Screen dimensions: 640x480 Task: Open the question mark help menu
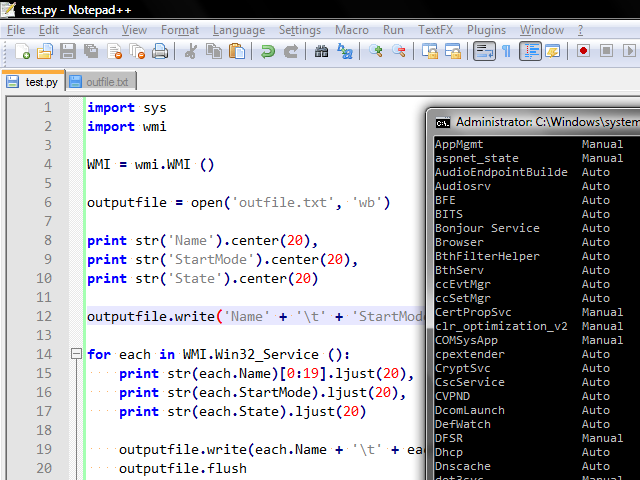click(580, 30)
